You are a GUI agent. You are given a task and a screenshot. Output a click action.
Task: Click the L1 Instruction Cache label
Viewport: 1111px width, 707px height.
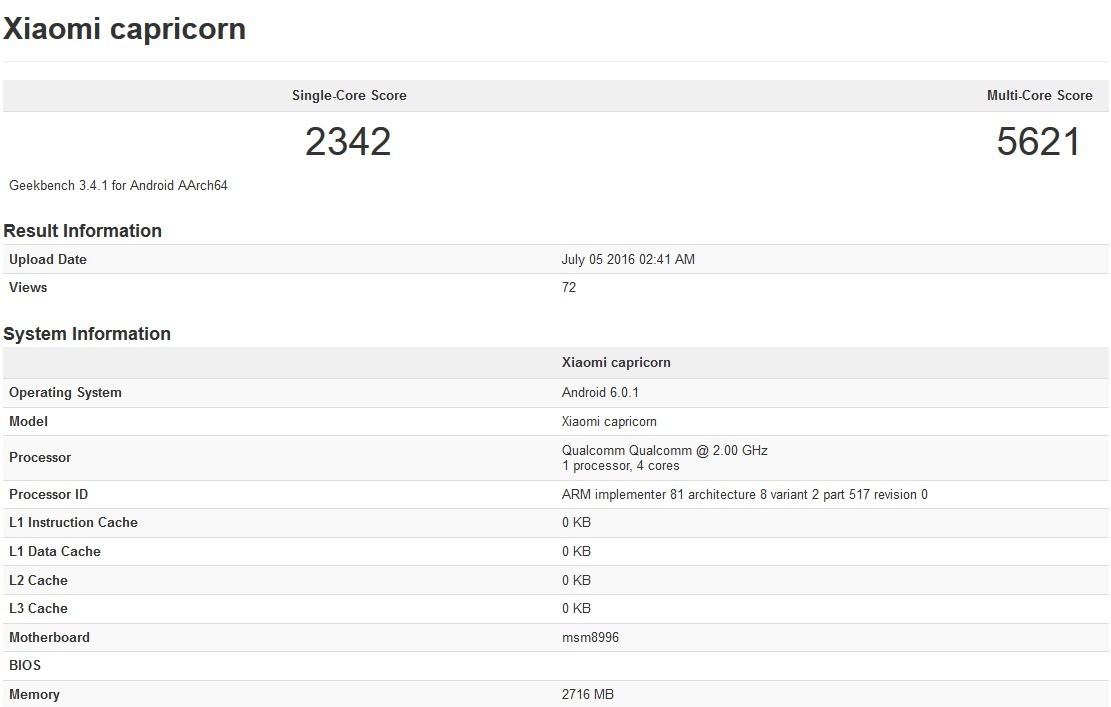(73, 523)
